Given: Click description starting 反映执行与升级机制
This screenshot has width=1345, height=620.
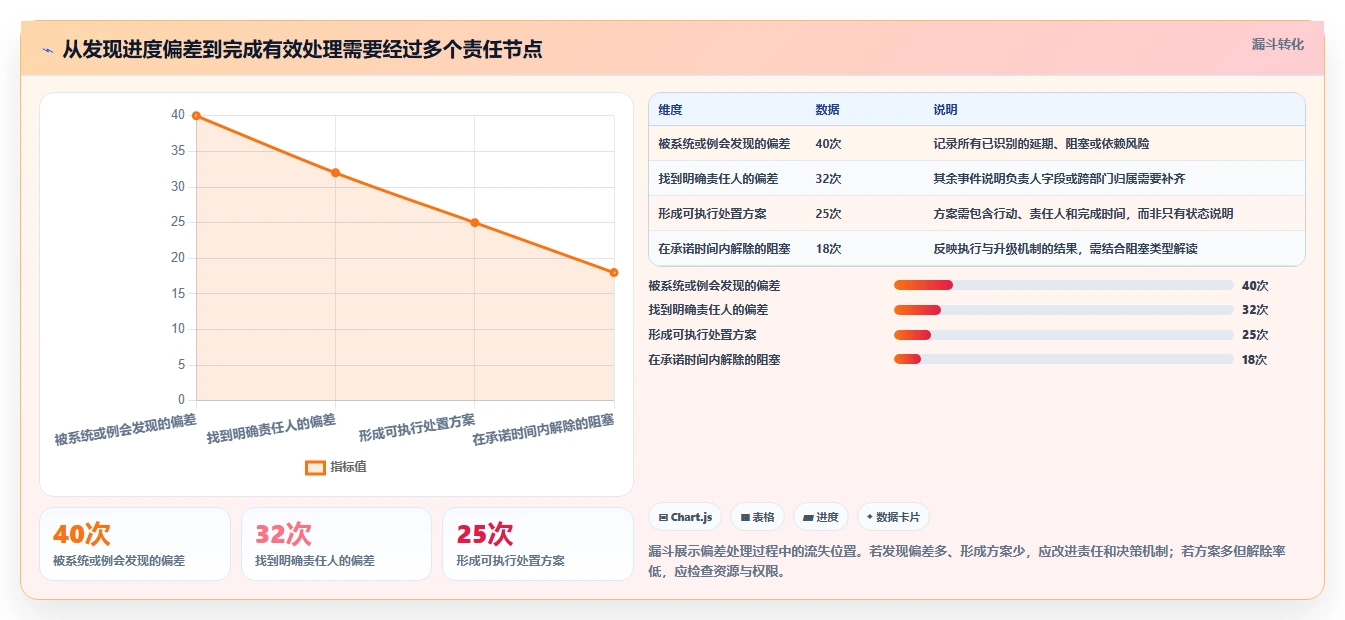Looking at the screenshot, I should (x=1065, y=249).
